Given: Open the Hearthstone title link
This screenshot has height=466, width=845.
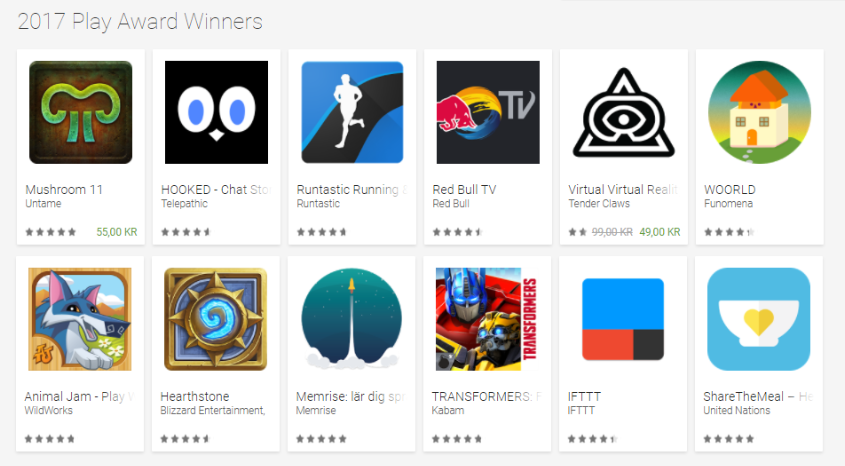Looking at the screenshot, I should (x=195, y=397).
